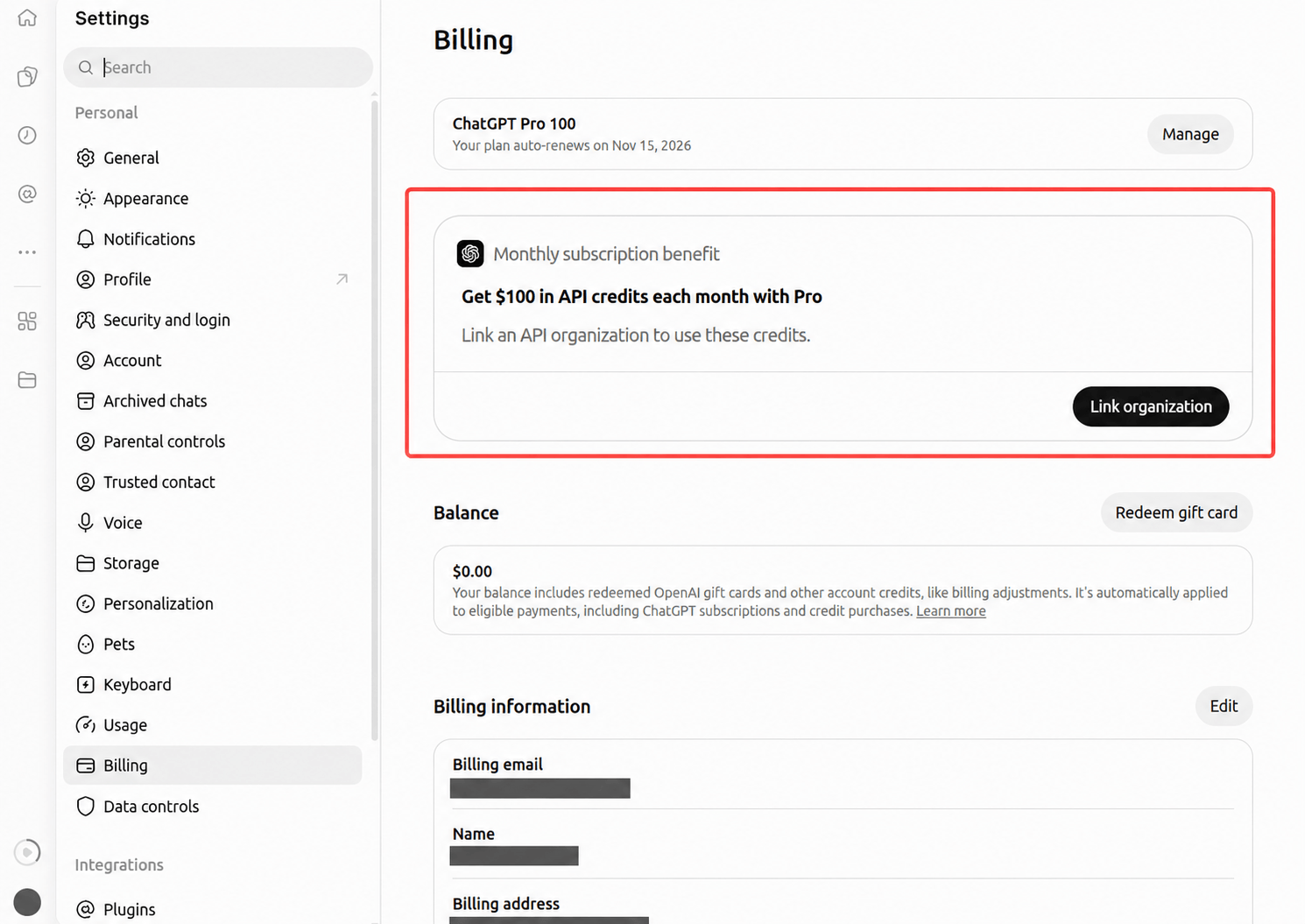Click Manage for ChatGPT Pro 100 plan

coord(1190,134)
